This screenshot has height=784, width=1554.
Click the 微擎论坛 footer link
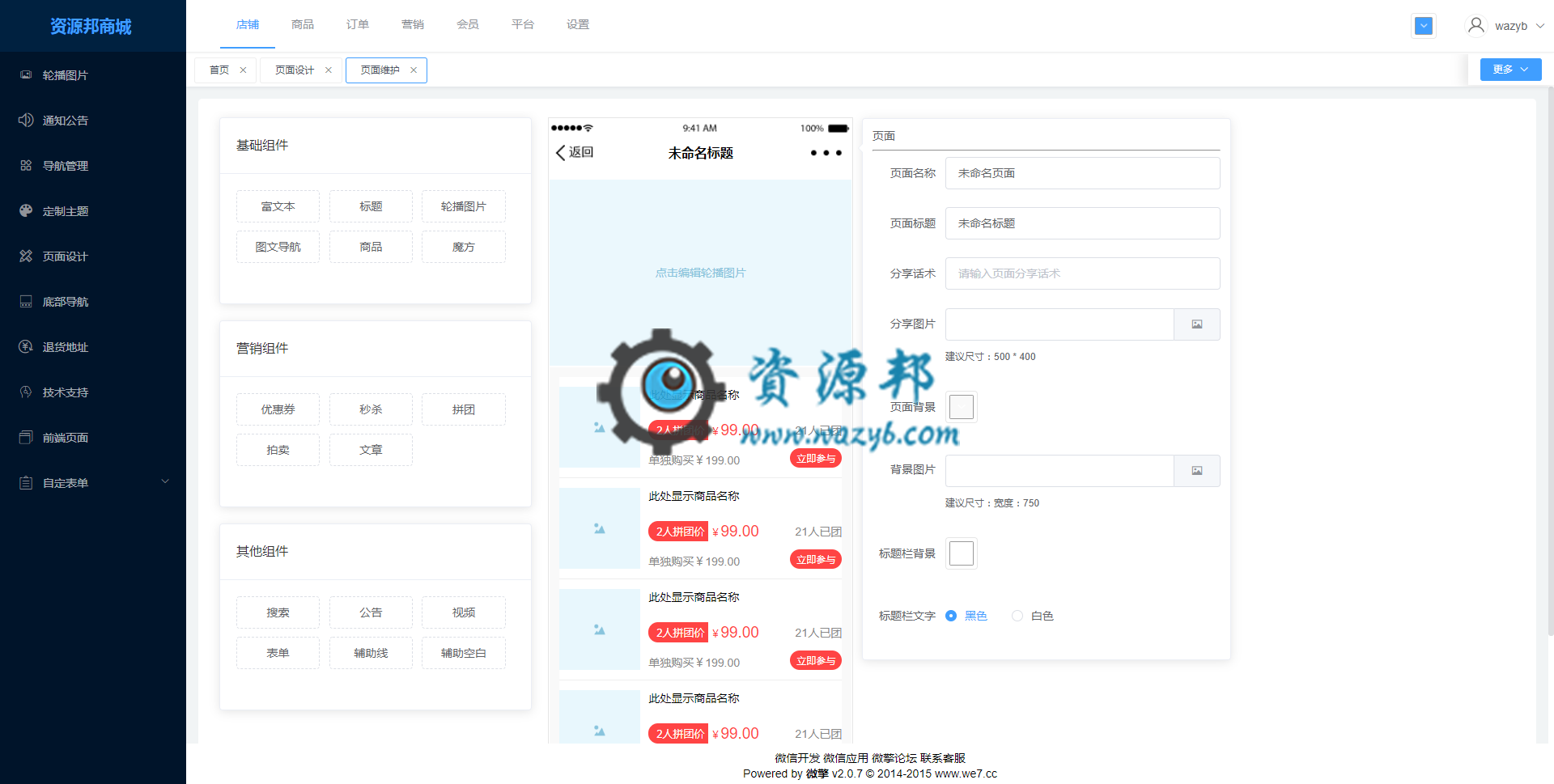point(894,758)
